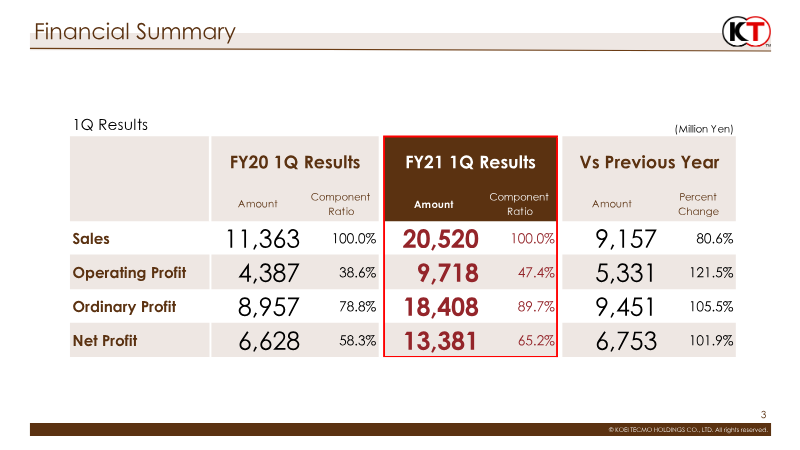Click FY21 net profit value 13,381
This screenshot has height=450, width=800.
(441, 341)
